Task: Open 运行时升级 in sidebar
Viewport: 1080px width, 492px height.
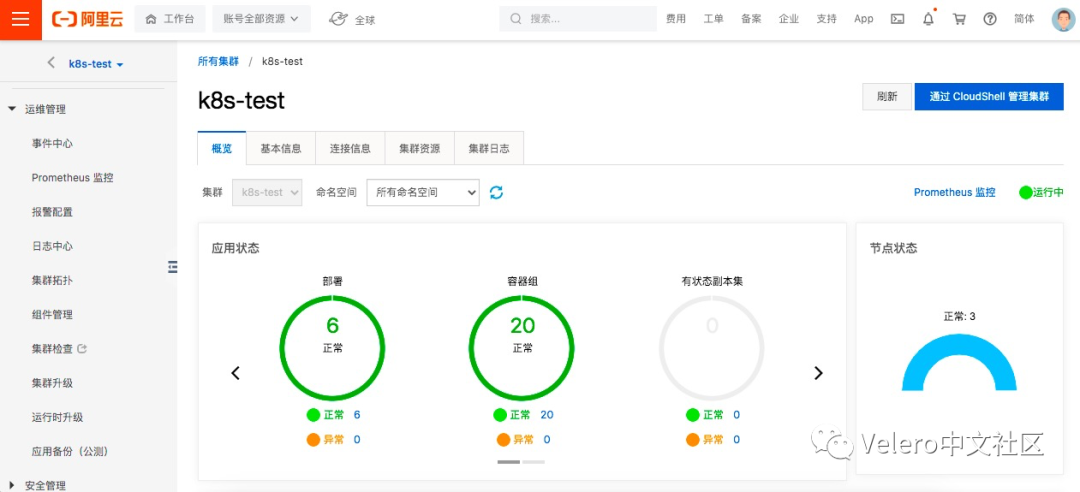Action: [57, 417]
